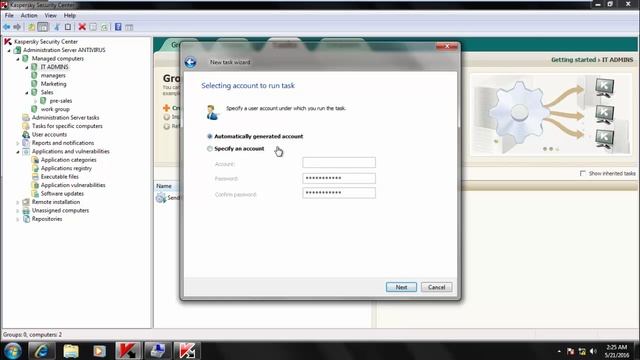Open the View menu
The height and width of the screenshot is (360, 640).
51,16
